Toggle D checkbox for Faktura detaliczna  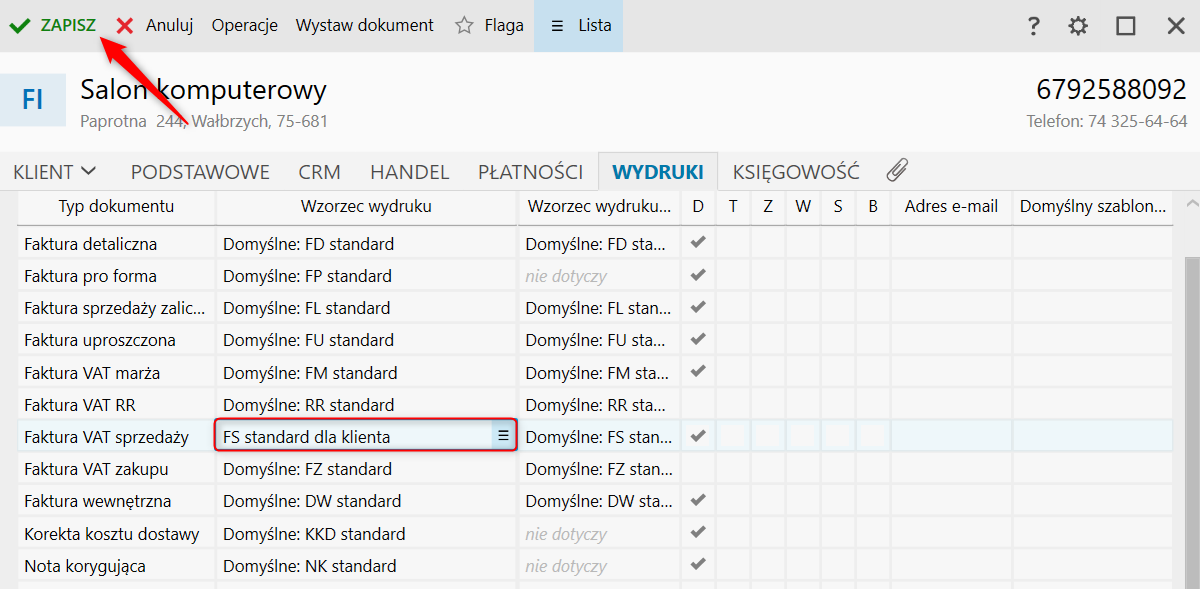[x=698, y=243]
